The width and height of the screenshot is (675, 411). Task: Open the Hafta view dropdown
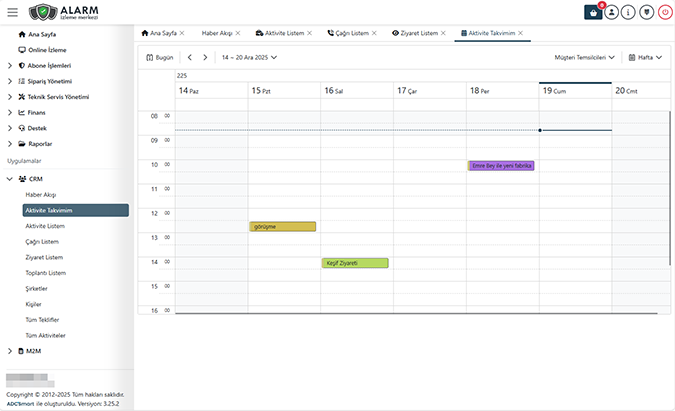point(645,58)
